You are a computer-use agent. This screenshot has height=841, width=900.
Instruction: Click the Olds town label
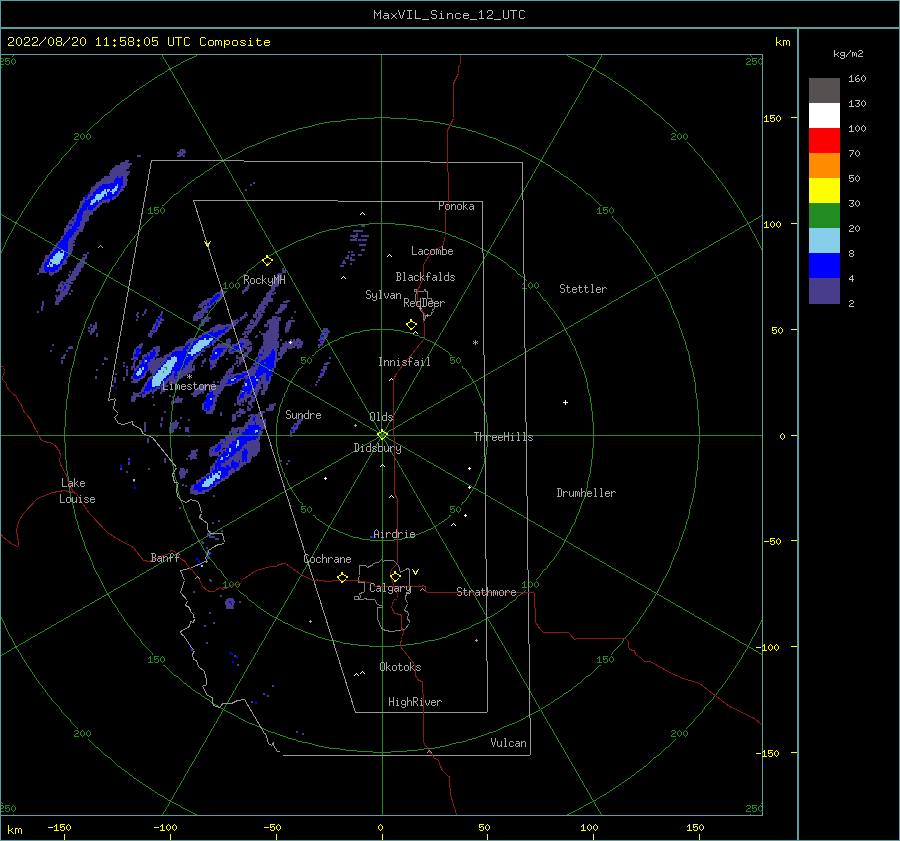tap(381, 417)
